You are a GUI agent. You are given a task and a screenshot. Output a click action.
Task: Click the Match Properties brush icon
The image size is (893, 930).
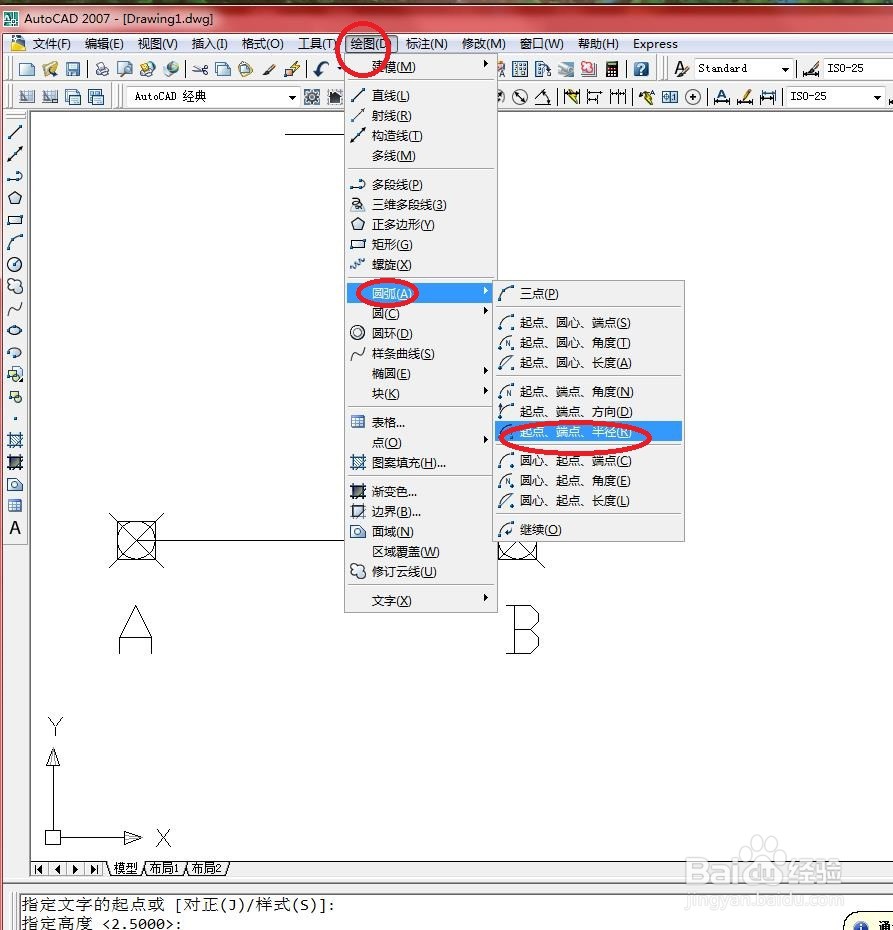(269, 69)
